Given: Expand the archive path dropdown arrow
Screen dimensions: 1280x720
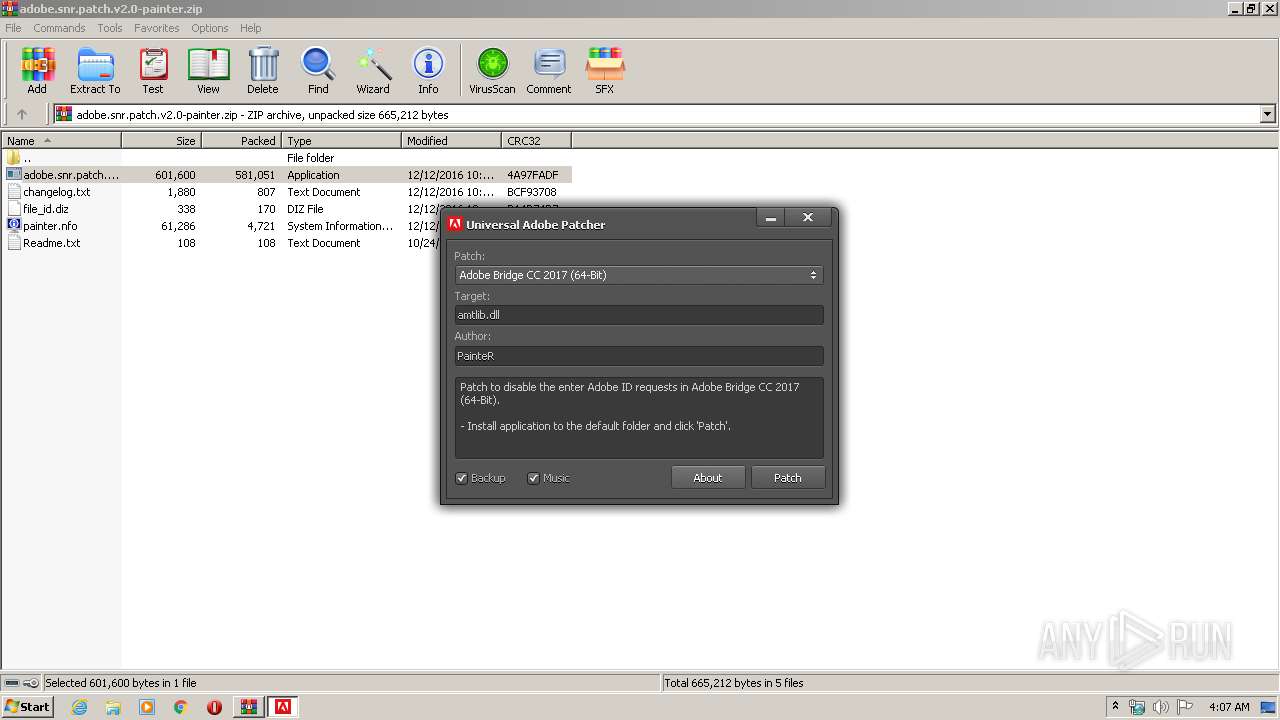Looking at the screenshot, I should click(1268, 114).
